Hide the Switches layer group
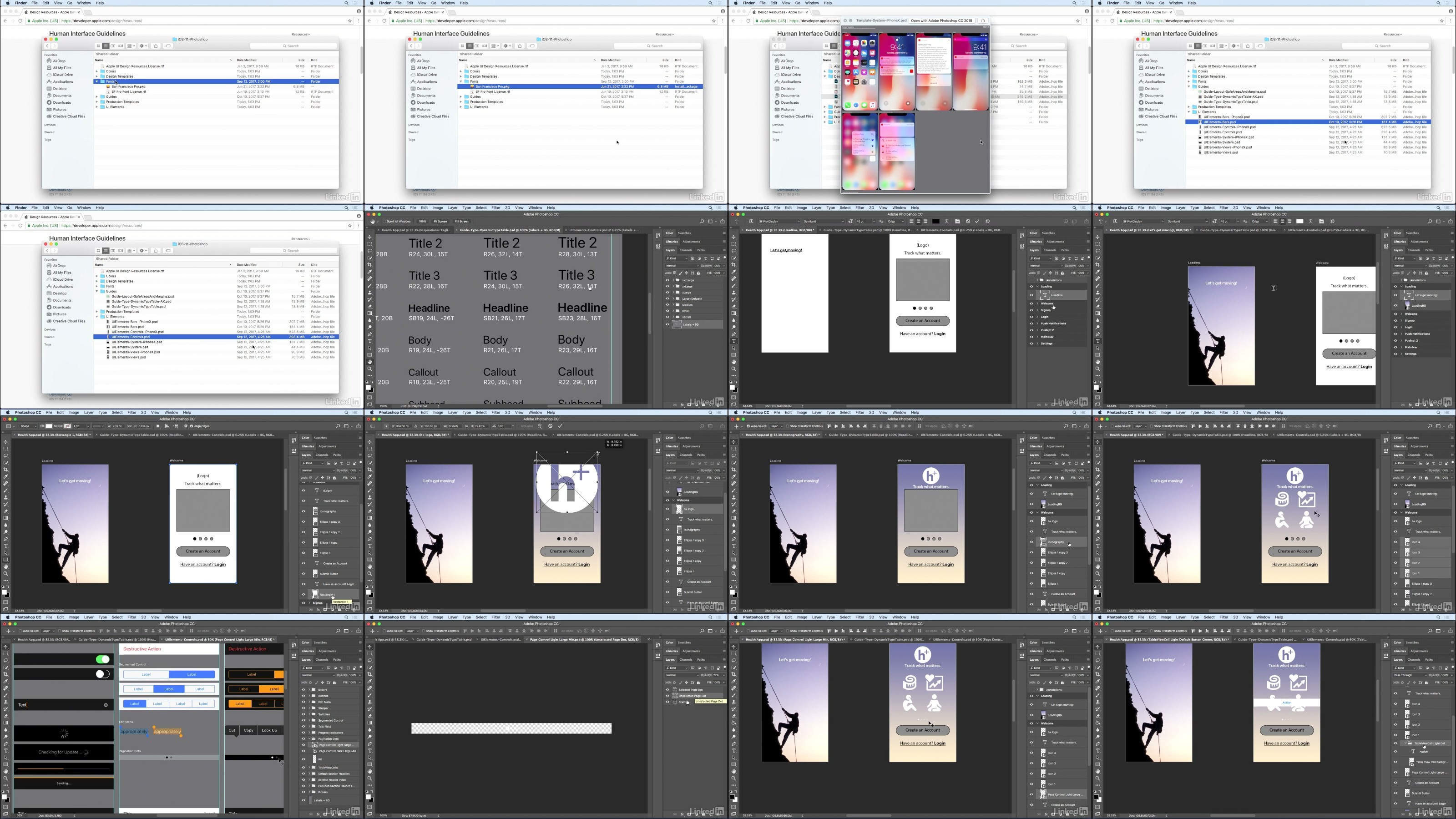The image size is (1456, 819). 303,714
